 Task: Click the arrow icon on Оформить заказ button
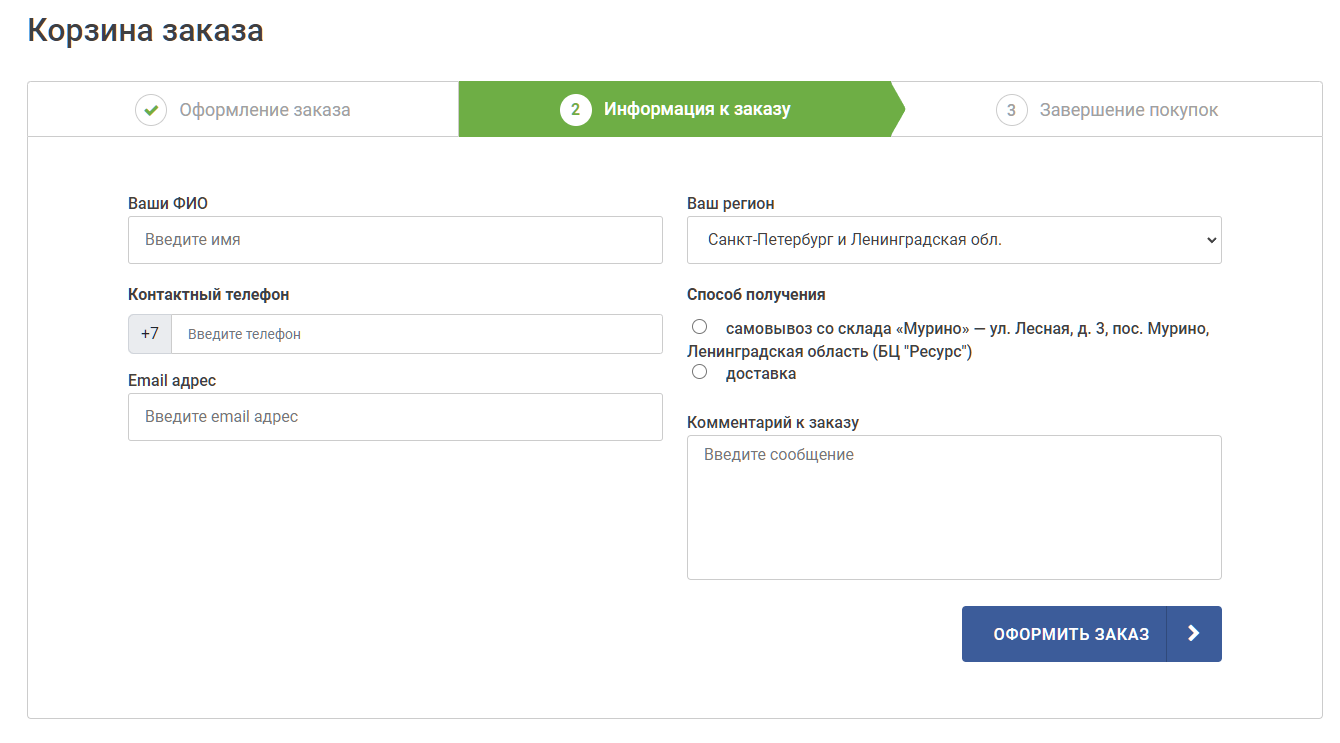[1194, 634]
